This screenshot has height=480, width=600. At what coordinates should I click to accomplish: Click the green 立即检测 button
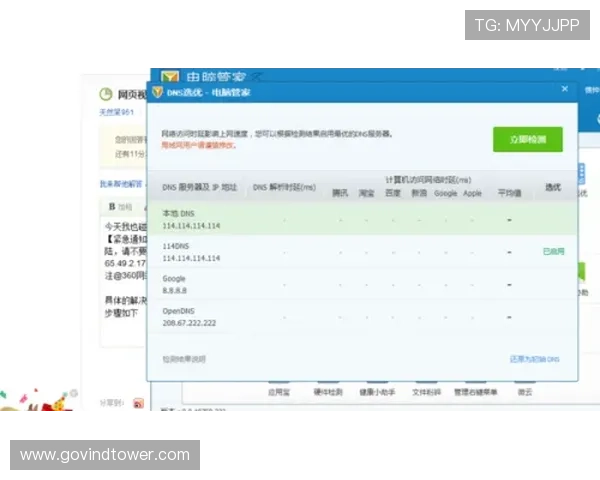[528, 139]
